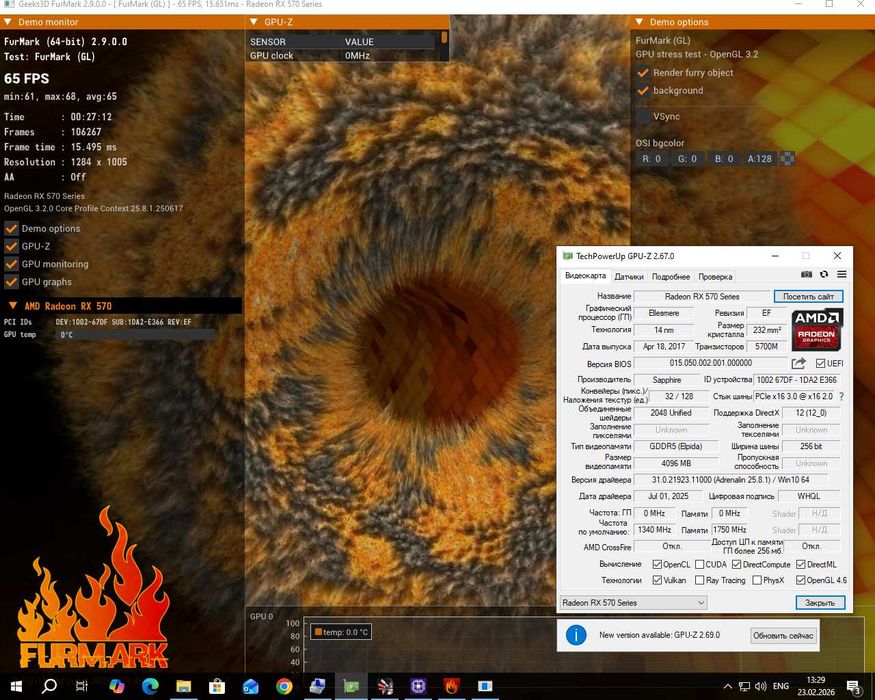The height and width of the screenshot is (700, 875).
Task: Open Microsoft Store from the taskbar
Action: click(x=217, y=685)
